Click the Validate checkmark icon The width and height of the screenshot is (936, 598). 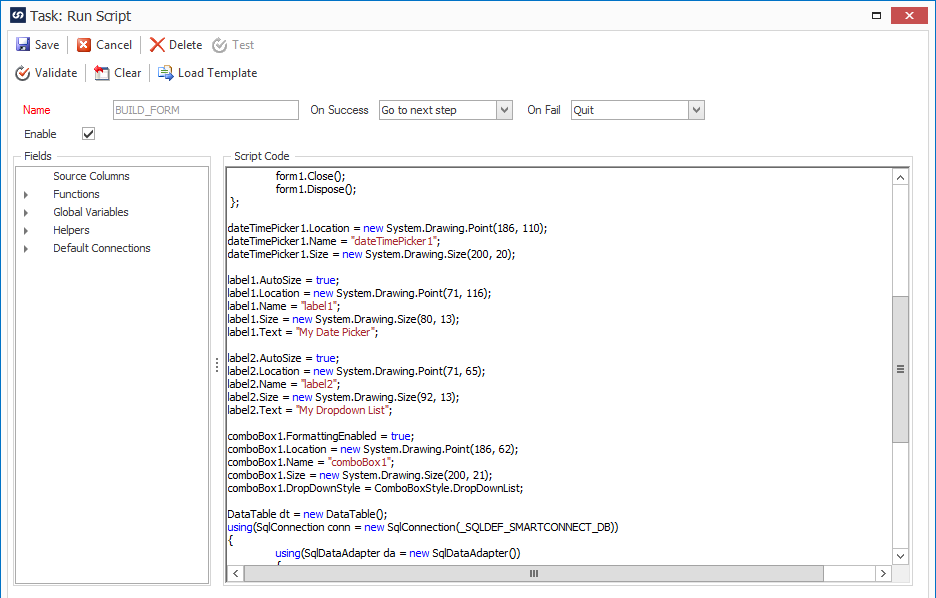[23, 73]
